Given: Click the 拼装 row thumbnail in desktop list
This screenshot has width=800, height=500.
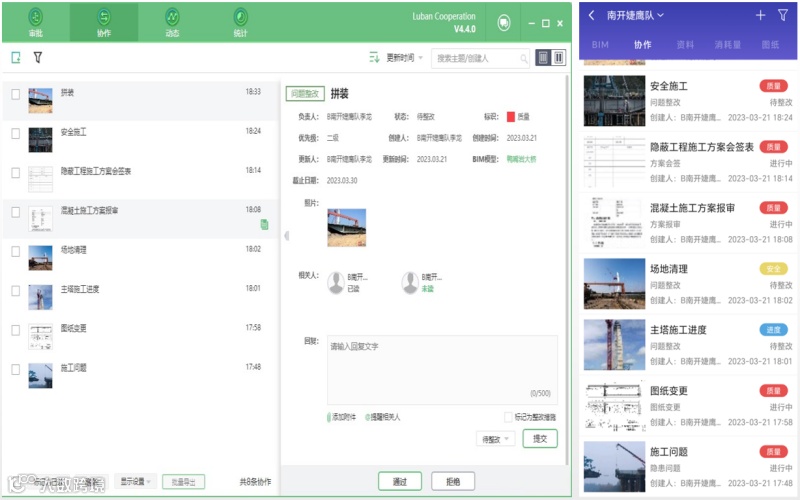Looking at the screenshot, I should click(x=40, y=101).
